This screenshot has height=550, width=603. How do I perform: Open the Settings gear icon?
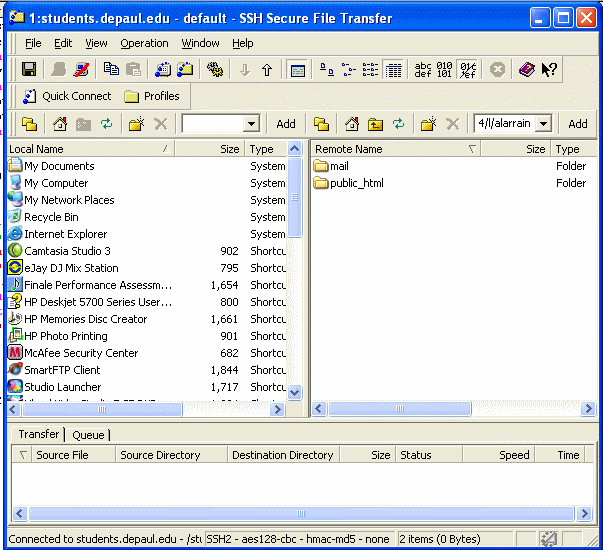pyautogui.click(x=215, y=69)
